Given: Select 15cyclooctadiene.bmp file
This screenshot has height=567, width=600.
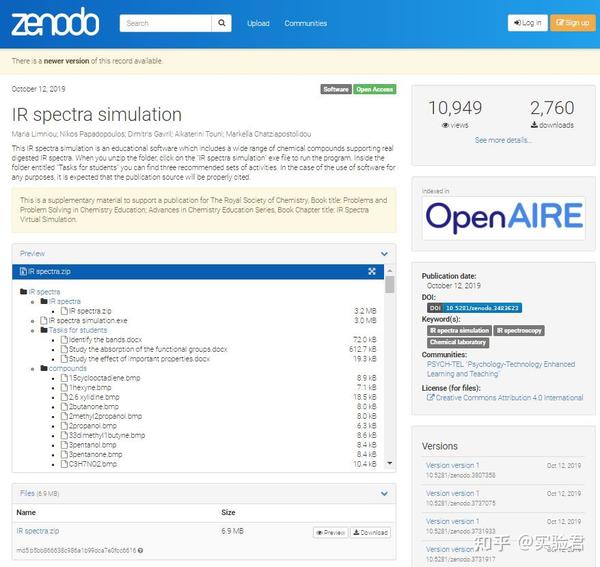Looking at the screenshot, I should (x=104, y=378).
